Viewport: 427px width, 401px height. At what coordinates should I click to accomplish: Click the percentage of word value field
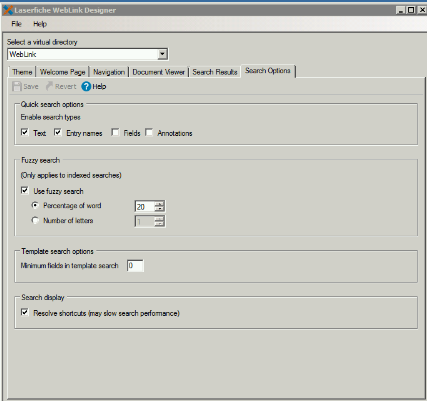[144, 207]
